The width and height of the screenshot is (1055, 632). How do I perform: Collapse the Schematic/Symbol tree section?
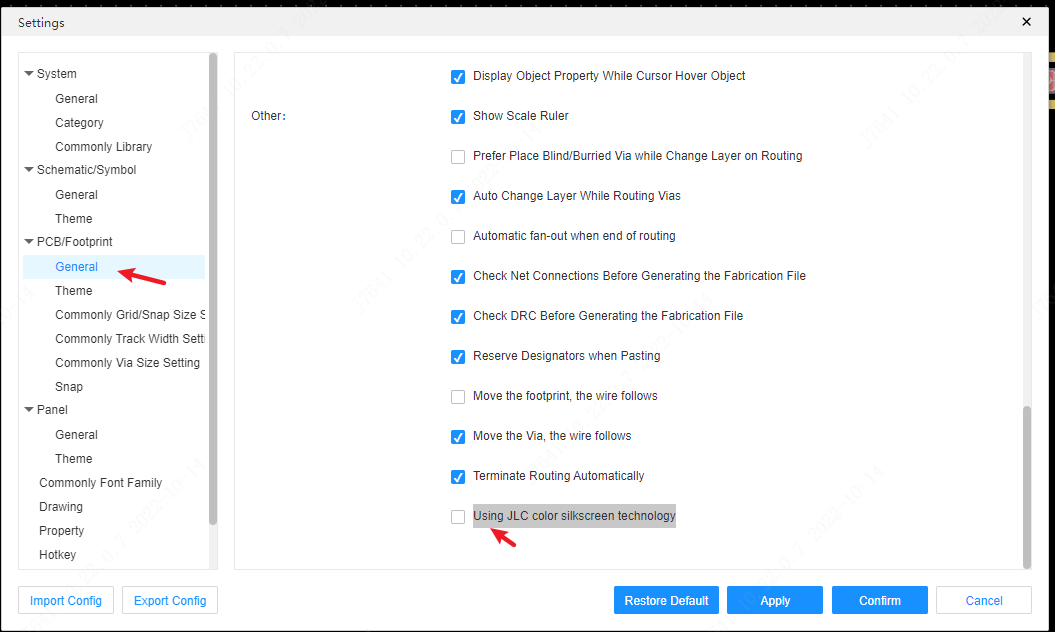(x=29, y=170)
